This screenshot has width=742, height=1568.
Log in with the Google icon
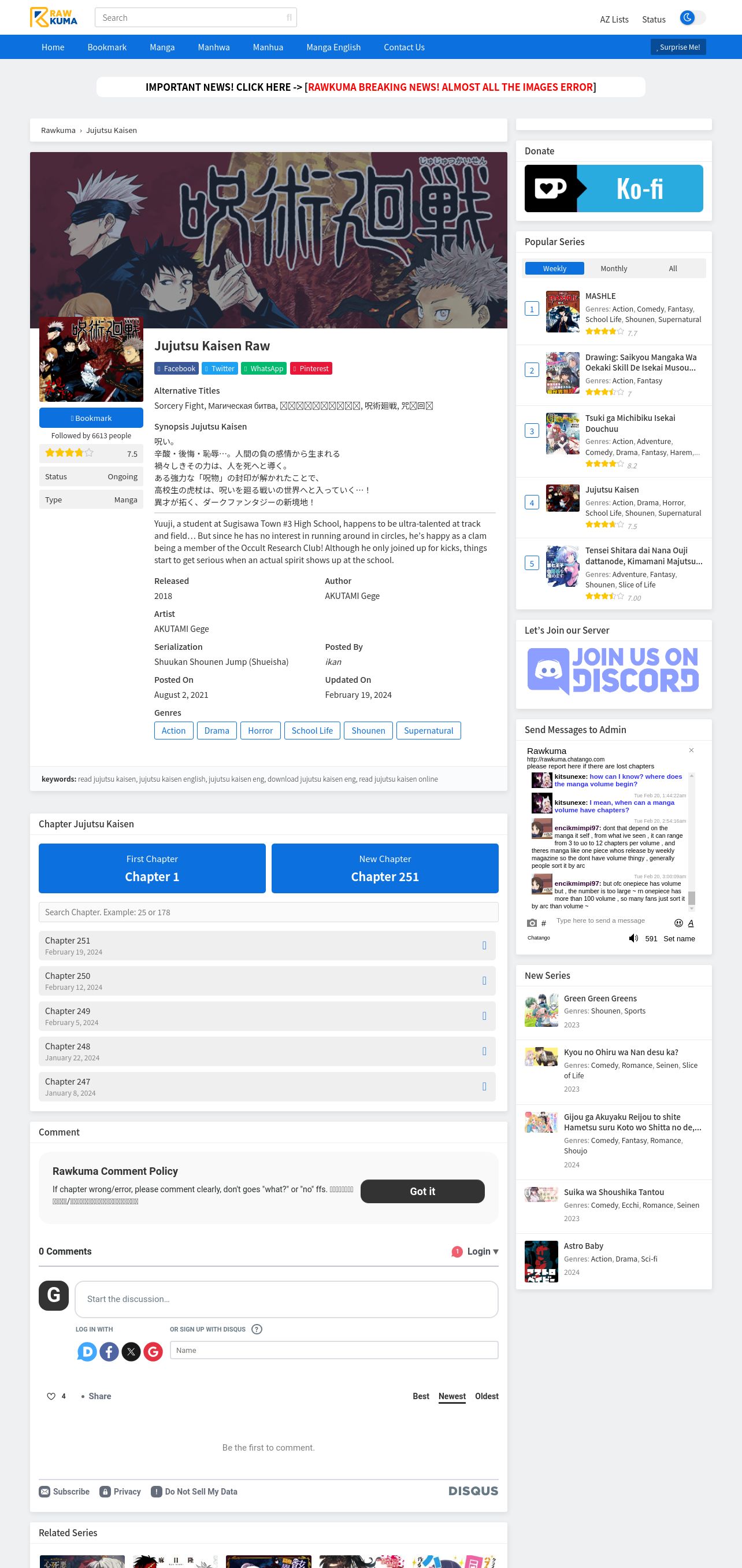pyautogui.click(x=153, y=1351)
